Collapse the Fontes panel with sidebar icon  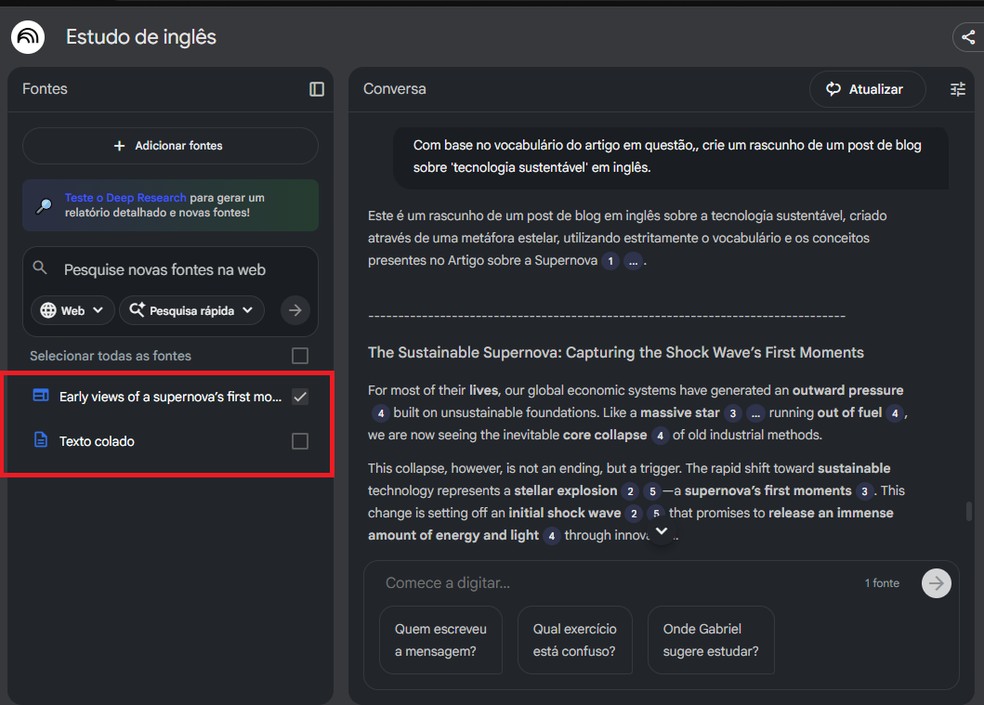pos(317,89)
